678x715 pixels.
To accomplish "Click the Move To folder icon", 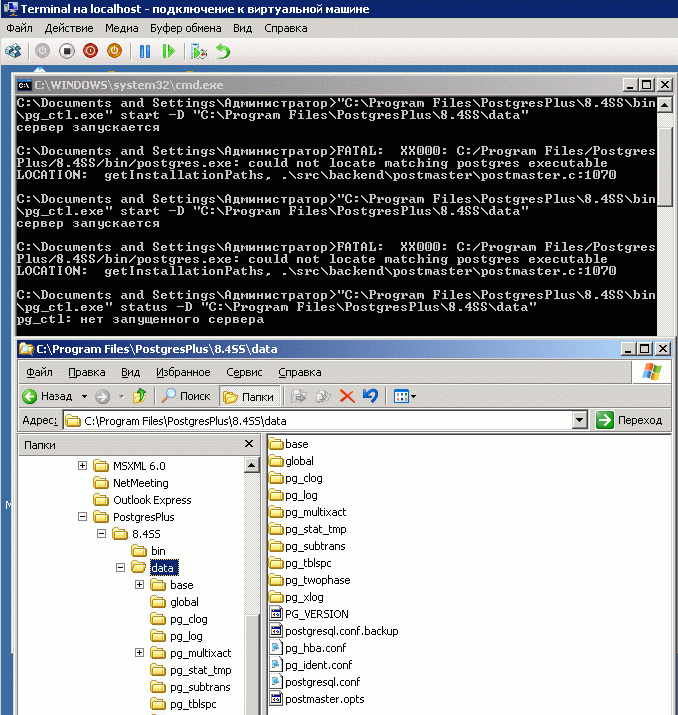I will [299, 396].
